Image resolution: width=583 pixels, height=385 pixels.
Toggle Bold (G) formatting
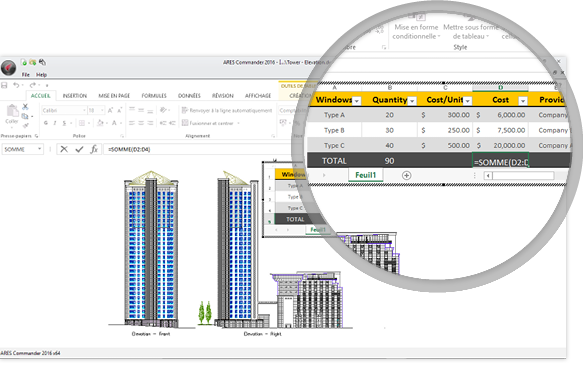click(46, 123)
